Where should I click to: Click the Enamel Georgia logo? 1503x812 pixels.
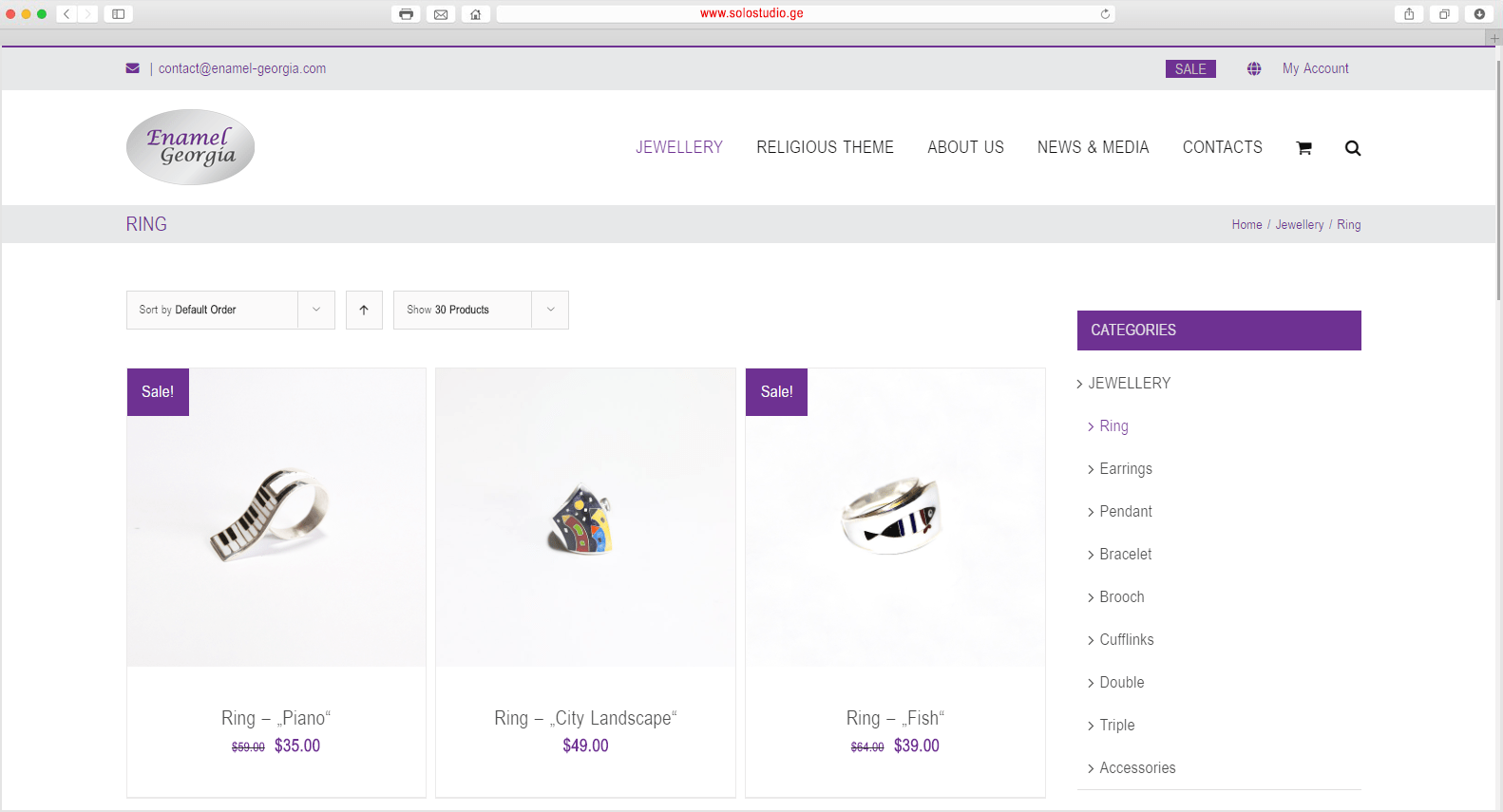tap(190, 147)
